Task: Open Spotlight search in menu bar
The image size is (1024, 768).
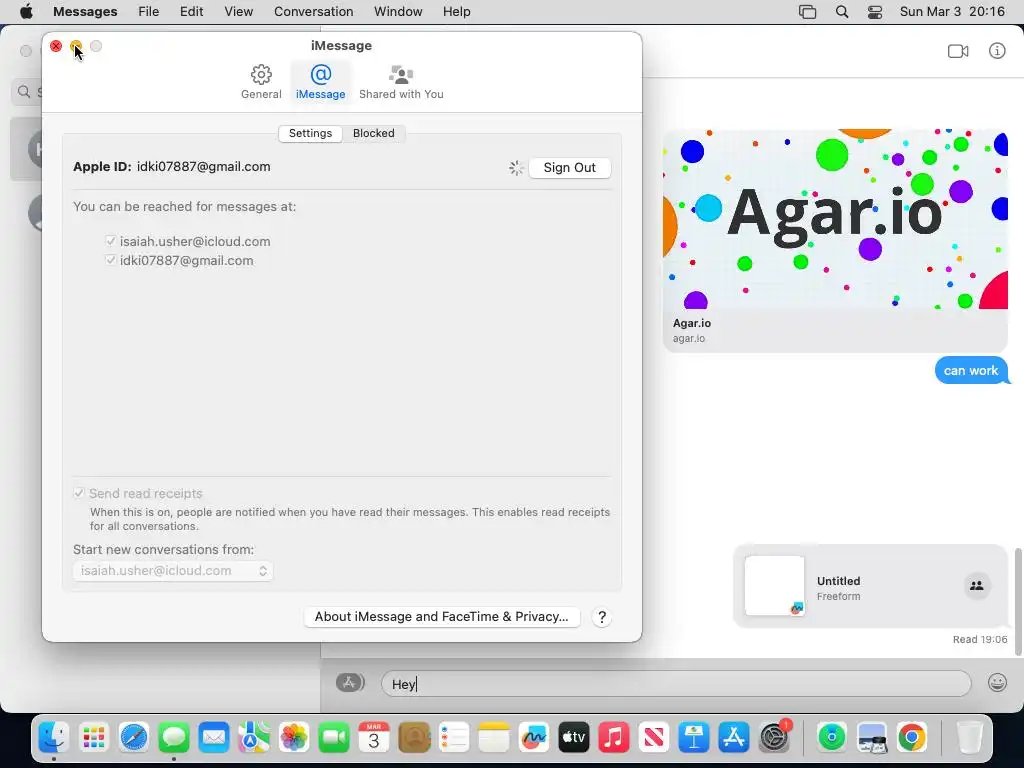Action: (842, 12)
